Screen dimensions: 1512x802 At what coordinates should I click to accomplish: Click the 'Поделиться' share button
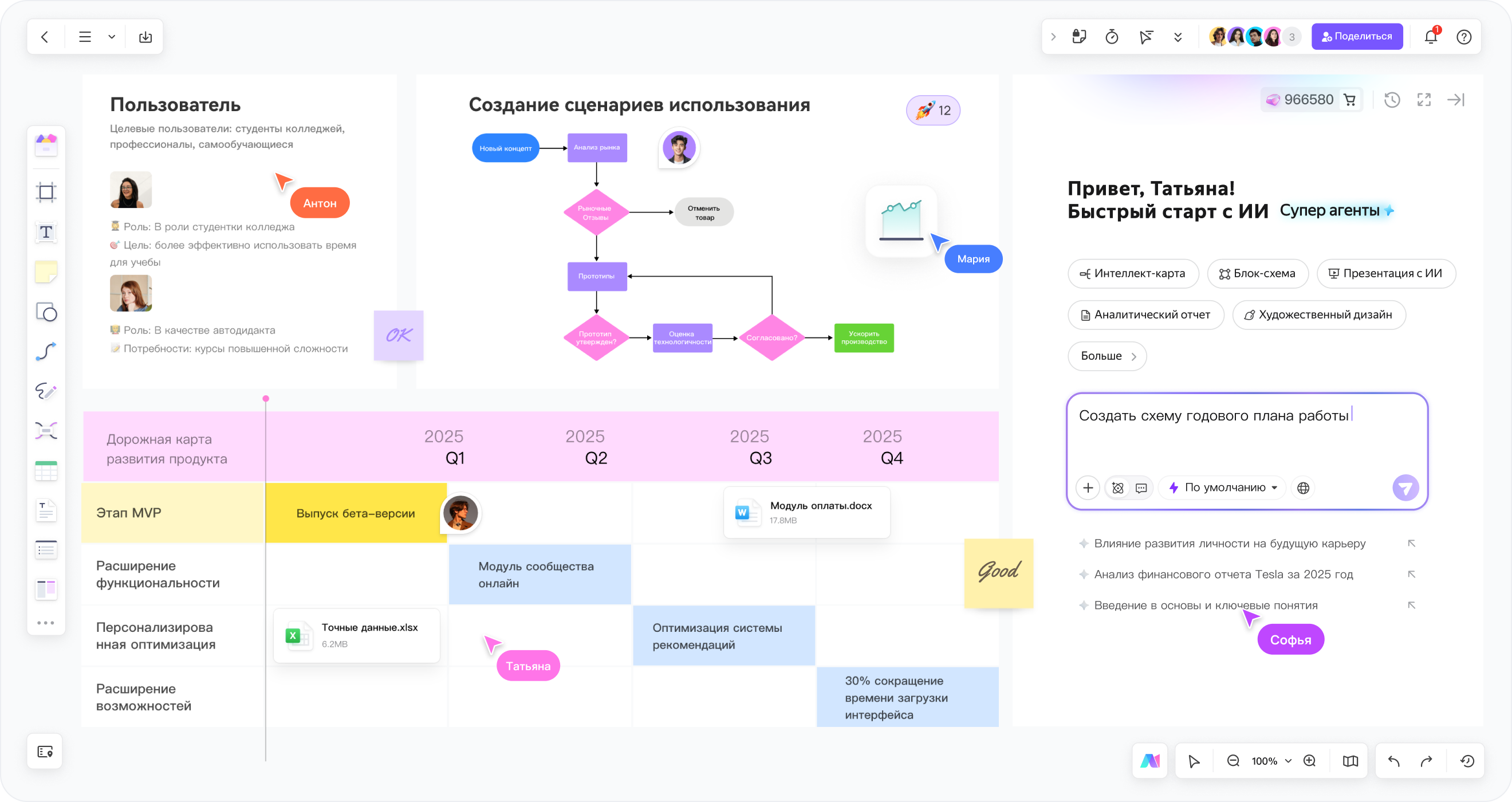click(x=1356, y=37)
